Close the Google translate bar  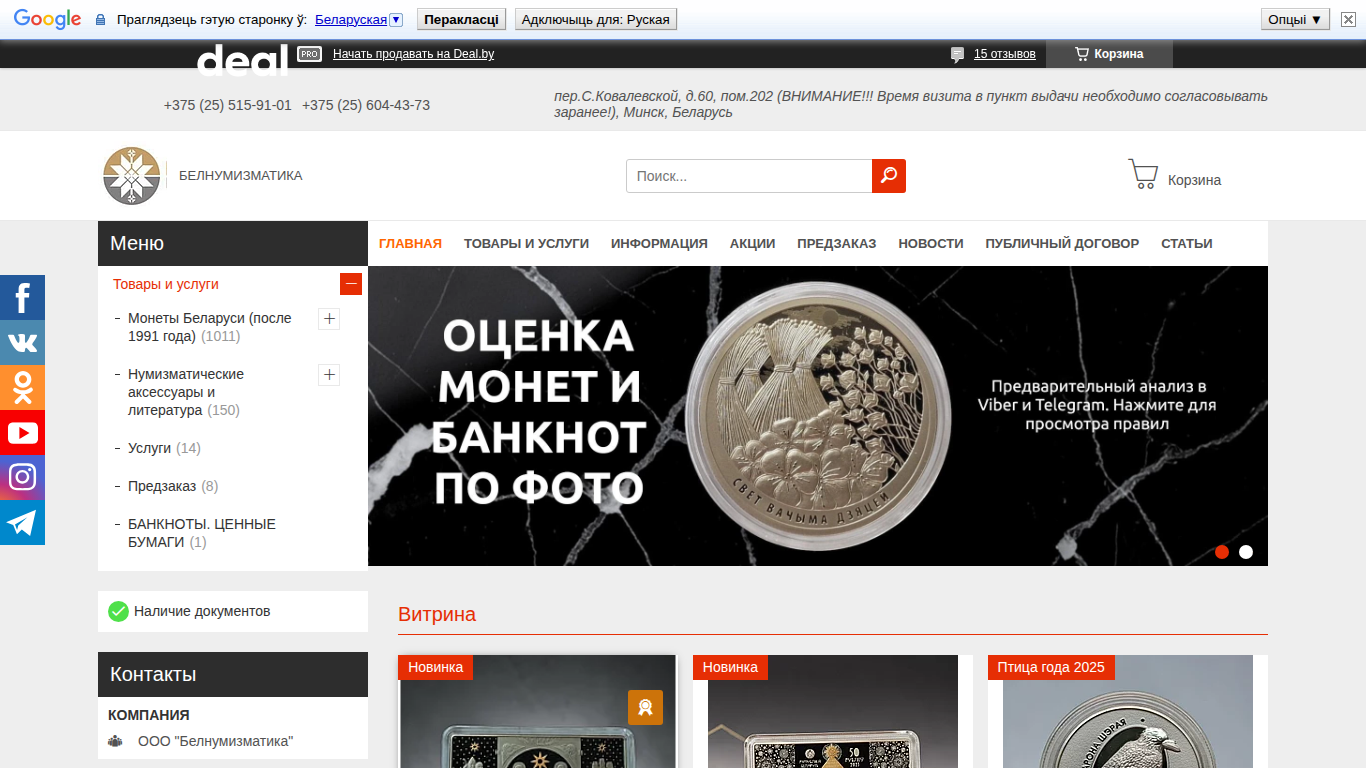click(1349, 19)
